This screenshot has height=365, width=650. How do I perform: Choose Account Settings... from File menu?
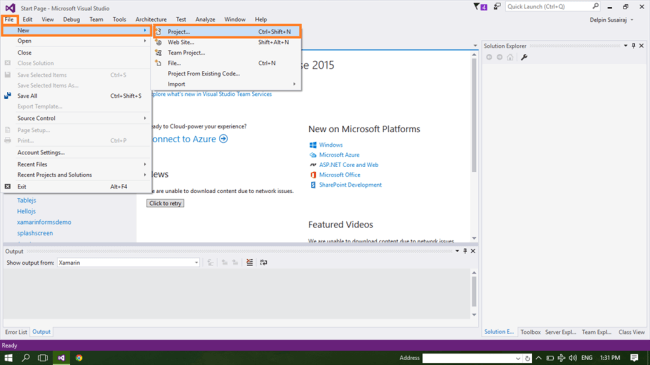(76, 153)
